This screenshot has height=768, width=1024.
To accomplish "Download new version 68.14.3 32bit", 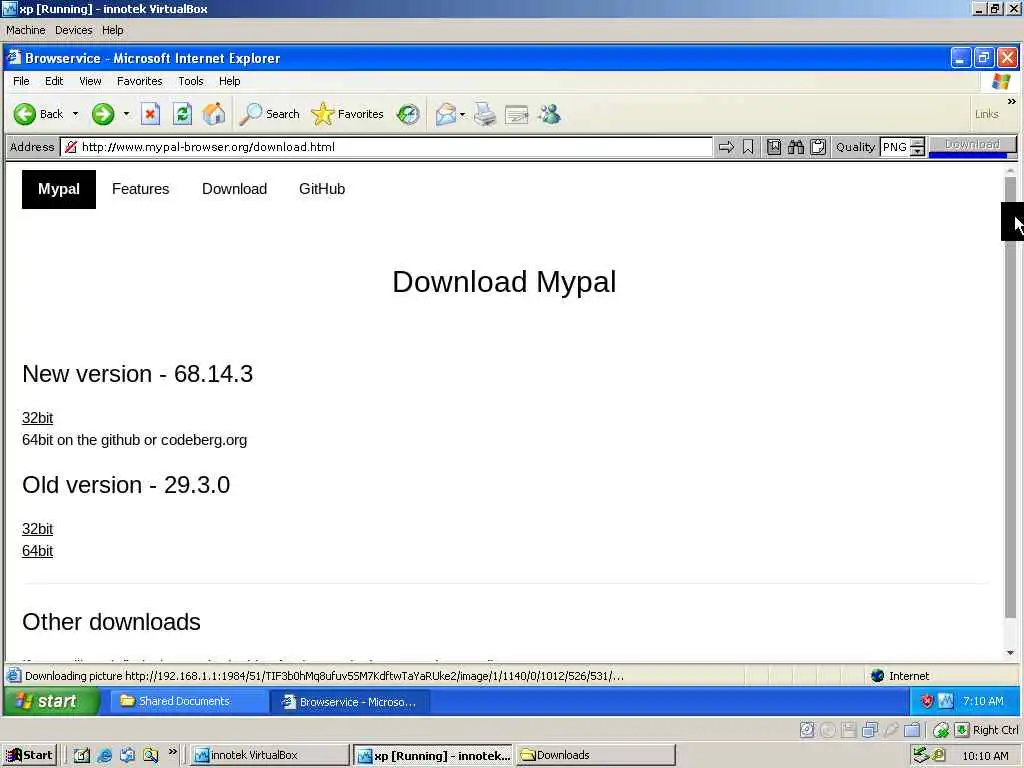I will click(37, 418).
